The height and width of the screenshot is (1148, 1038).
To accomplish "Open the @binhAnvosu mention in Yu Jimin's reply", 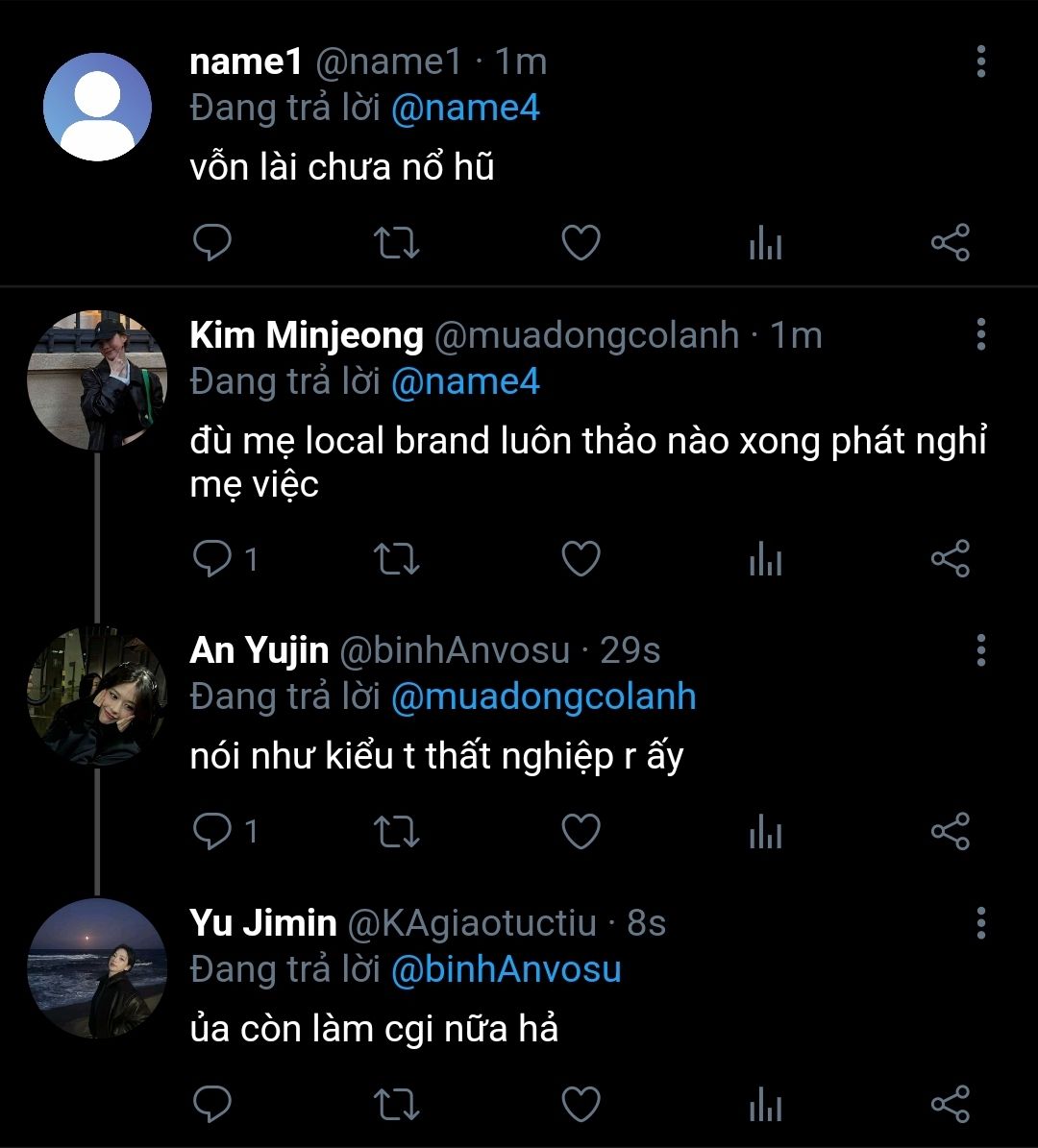I will pyautogui.click(x=506, y=968).
